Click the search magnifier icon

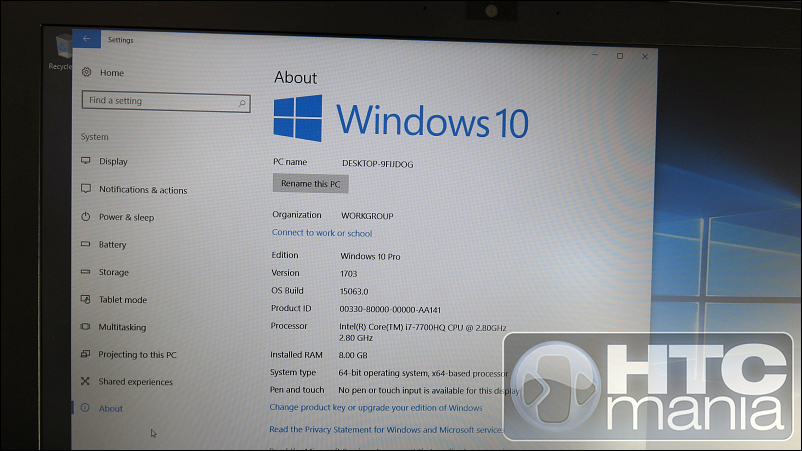coord(242,104)
